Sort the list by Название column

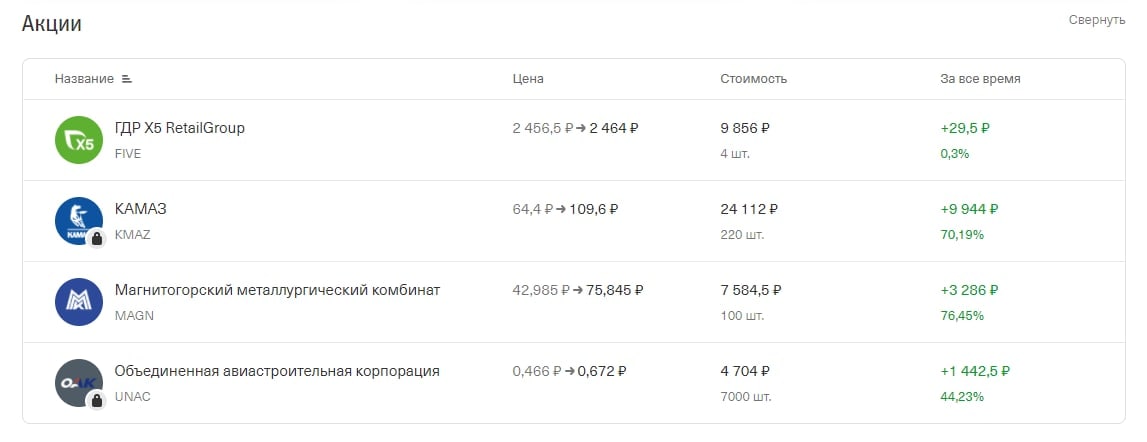[84, 79]
